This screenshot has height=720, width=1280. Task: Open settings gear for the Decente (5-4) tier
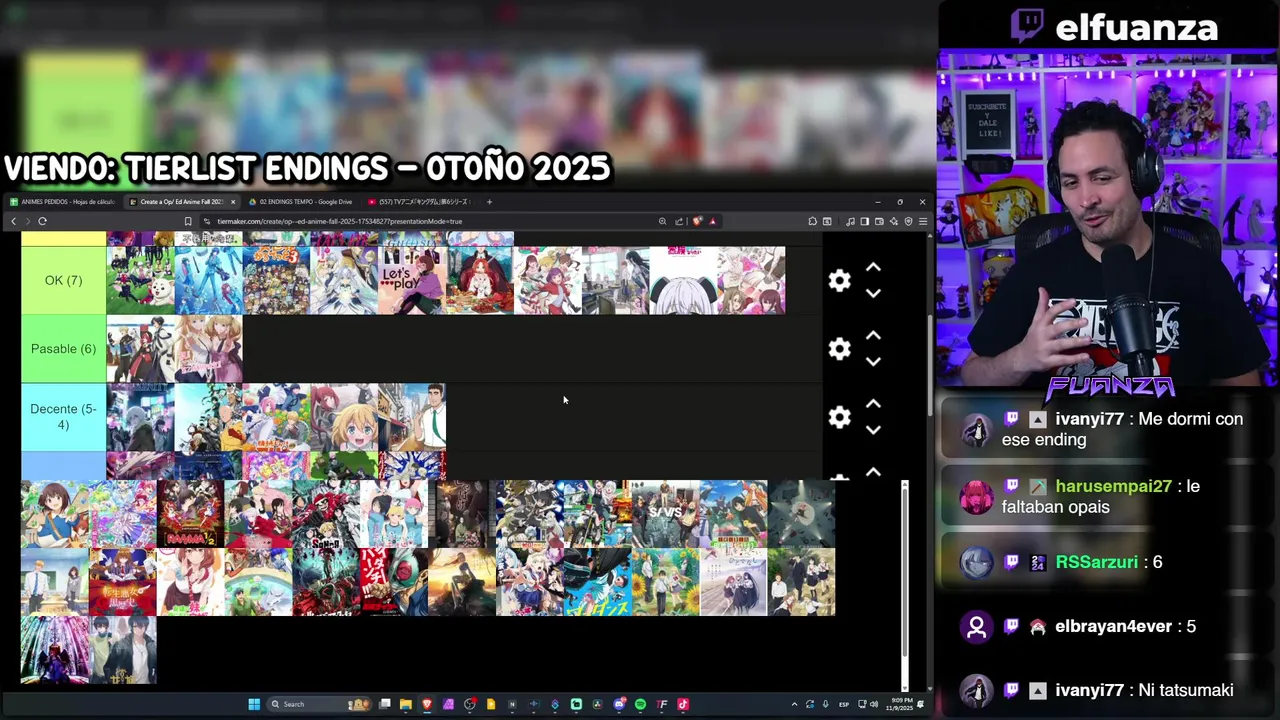coord(839,417)
